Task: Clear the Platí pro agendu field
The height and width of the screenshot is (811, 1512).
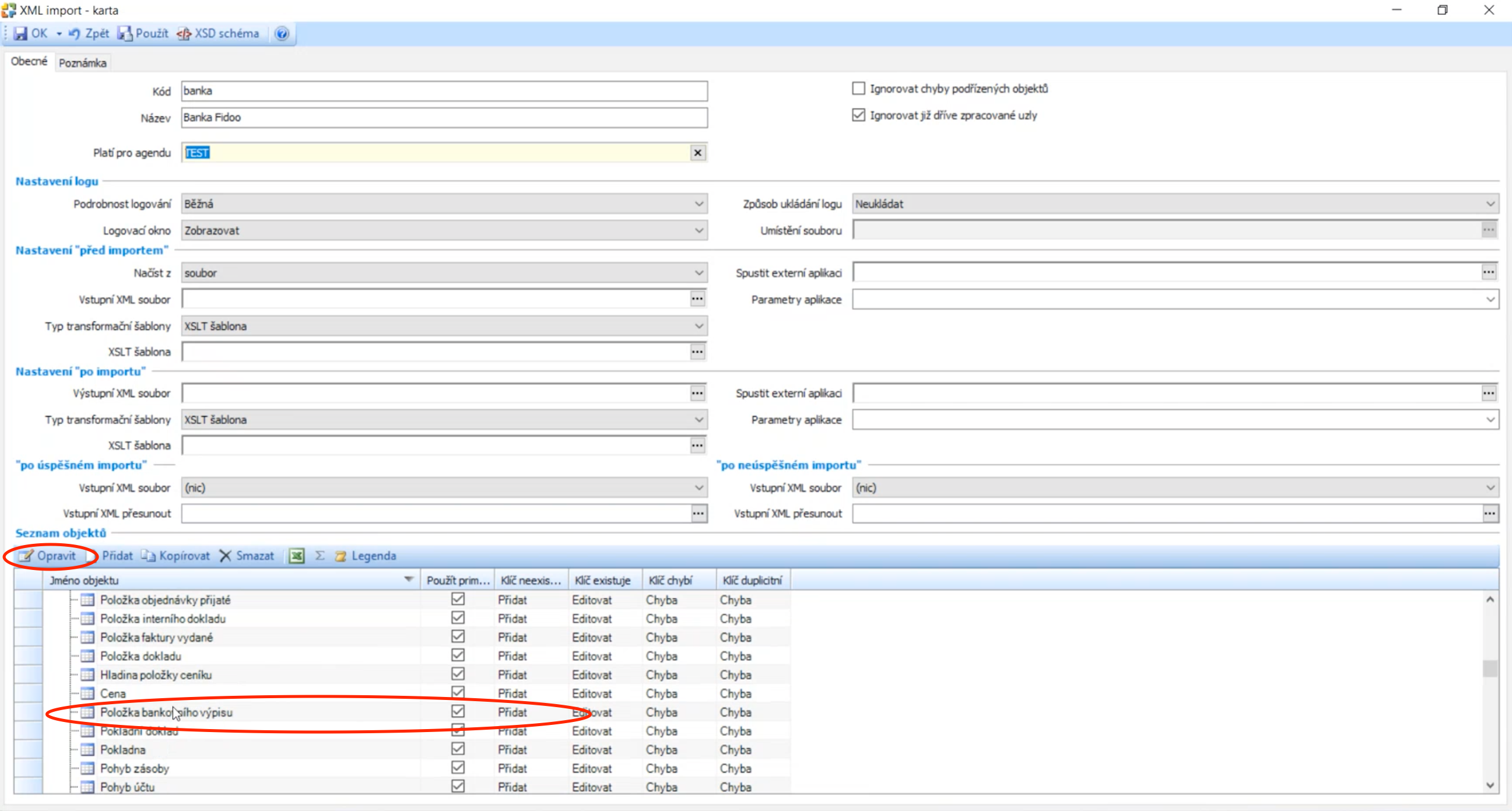Action: (x=698, y=153)
